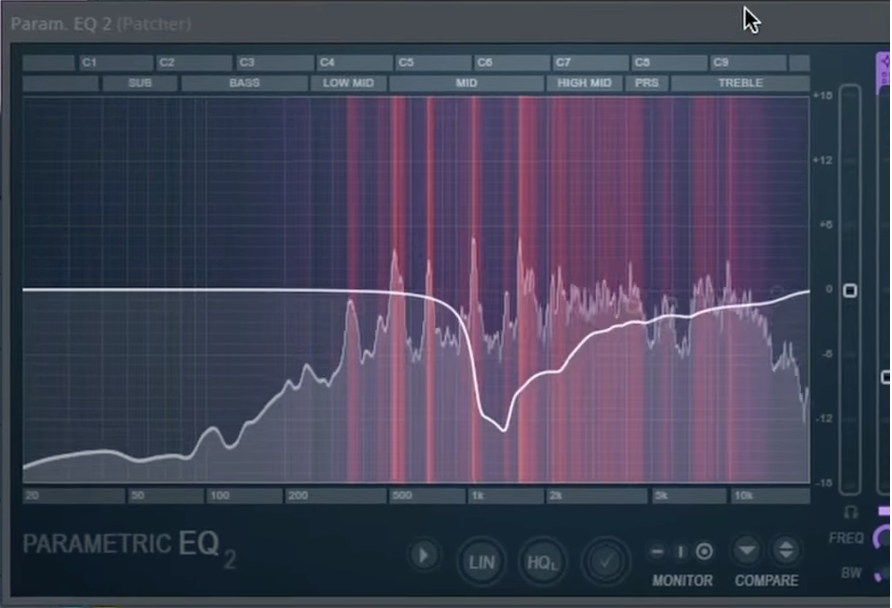This screenshot has width=892, height=608.
Task: Click the headphones icon
Action: [850, 512]
